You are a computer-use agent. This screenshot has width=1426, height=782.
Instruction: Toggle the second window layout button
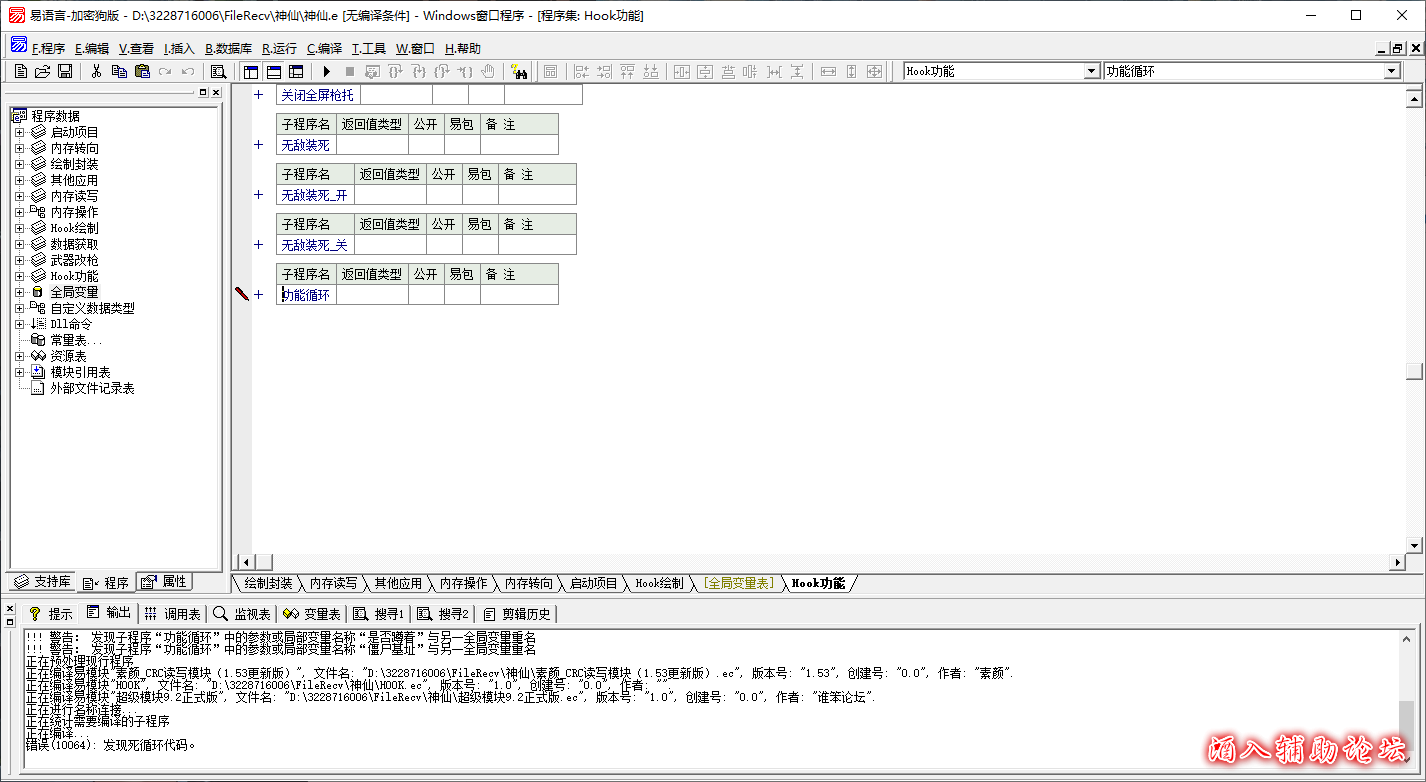coord(273,71)
